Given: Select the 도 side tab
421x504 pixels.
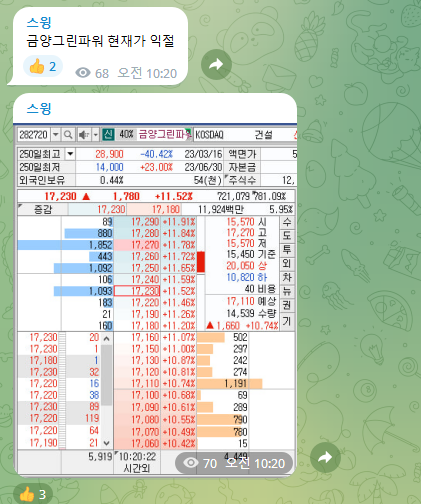Looking at the screenshot, I should pyautogui.click(x=287, y=236).
